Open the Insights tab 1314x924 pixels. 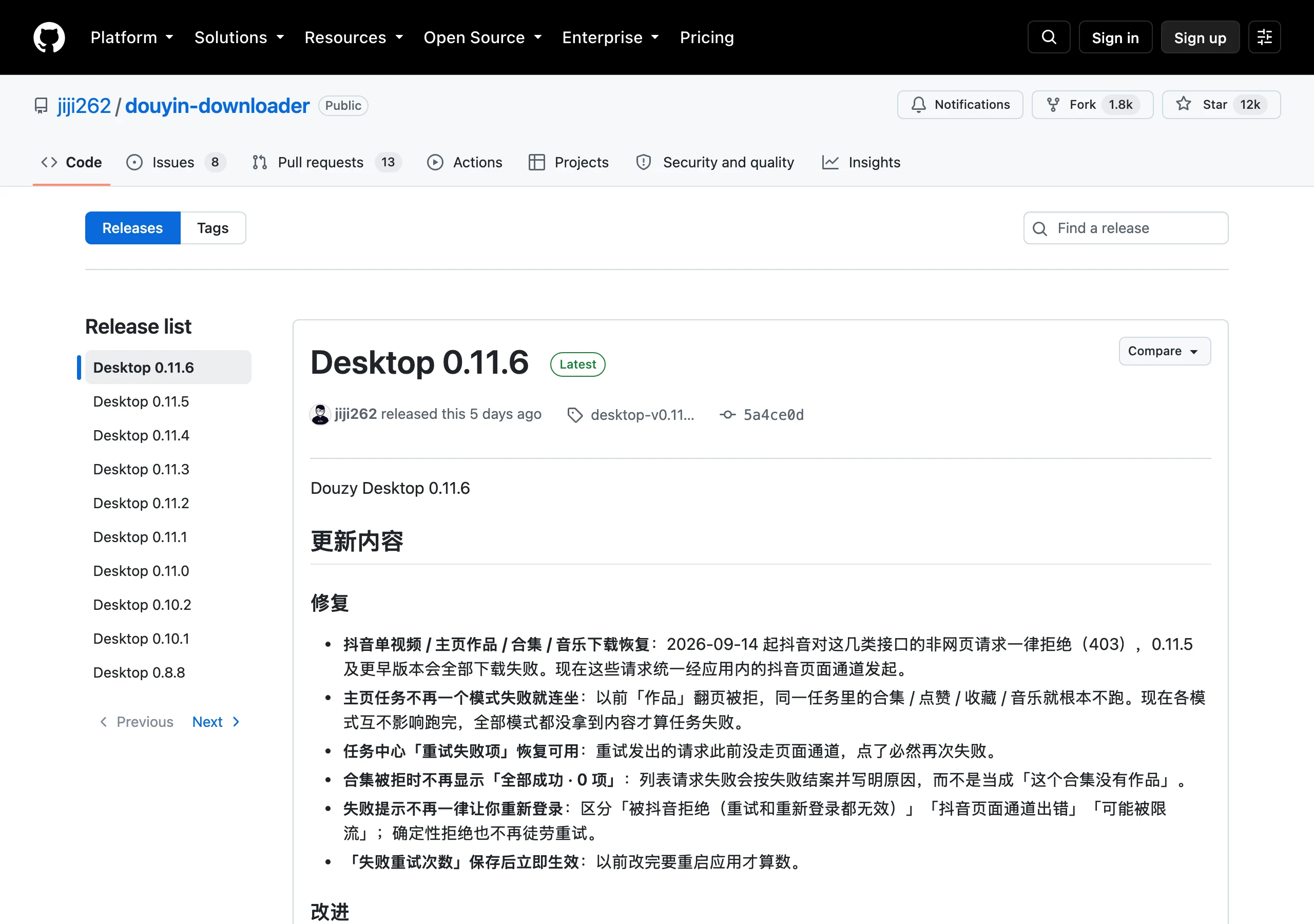[x=861, y=163]
